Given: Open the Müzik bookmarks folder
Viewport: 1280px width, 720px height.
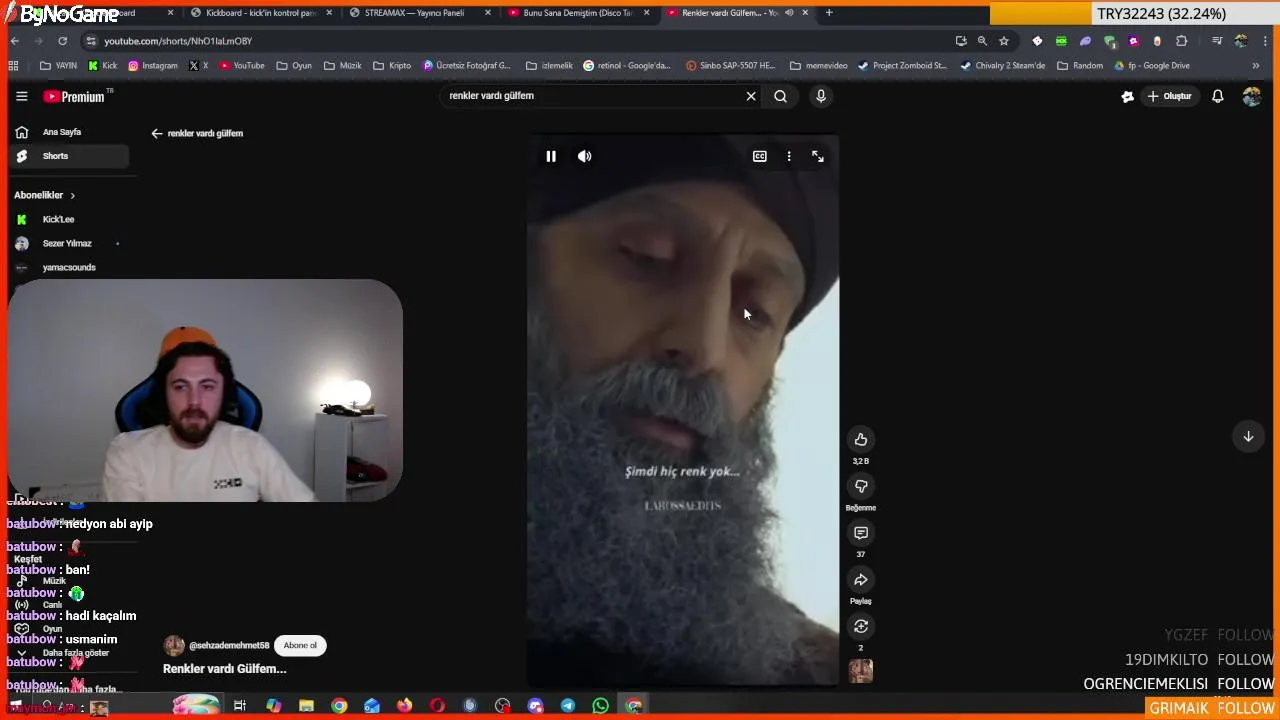Looking at the screenshot, I should point(343,66).
